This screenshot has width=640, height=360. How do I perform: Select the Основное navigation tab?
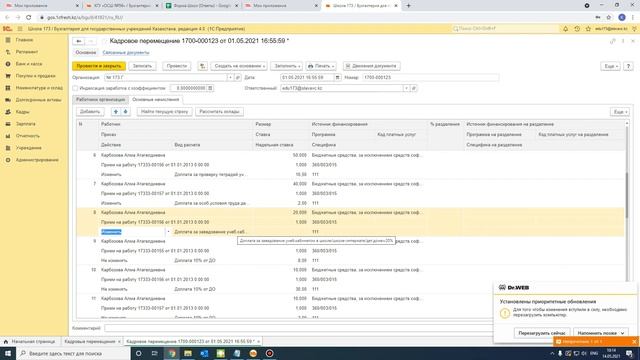[86, 53]
